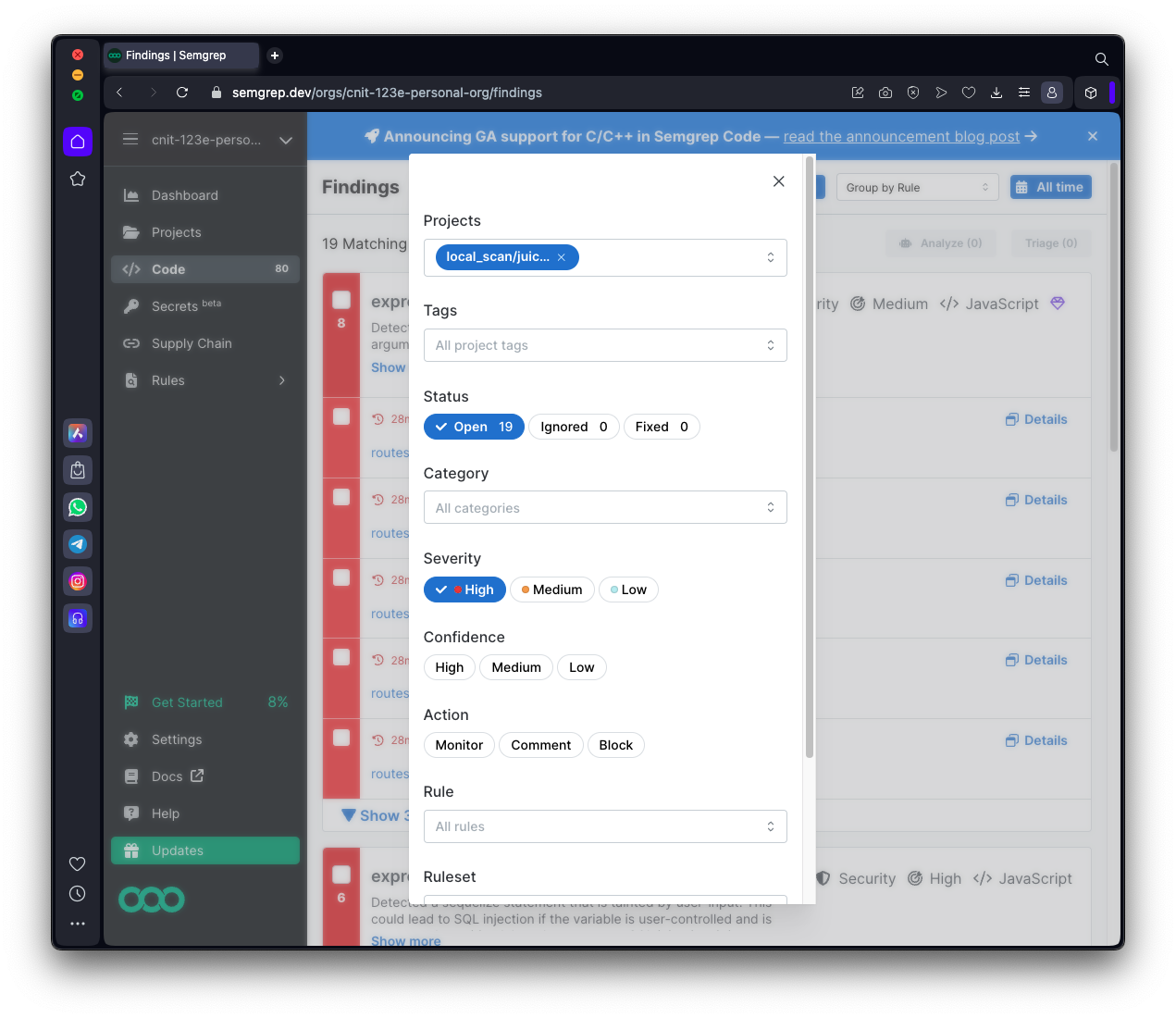The height and width of the screenshot is (1018, 1176).
Task: Open WhatsApp icon in browser sidebar
Action: point(78,507)
